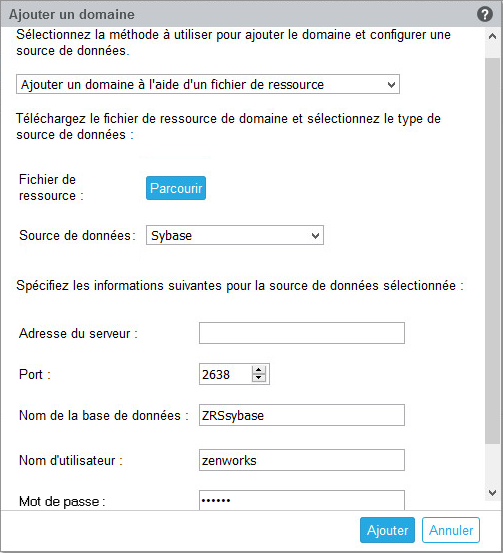Focus the Adresse du serveur field
Image resolution: width=503 pixels, height=553 pixels.
click(x=302, y=333)
